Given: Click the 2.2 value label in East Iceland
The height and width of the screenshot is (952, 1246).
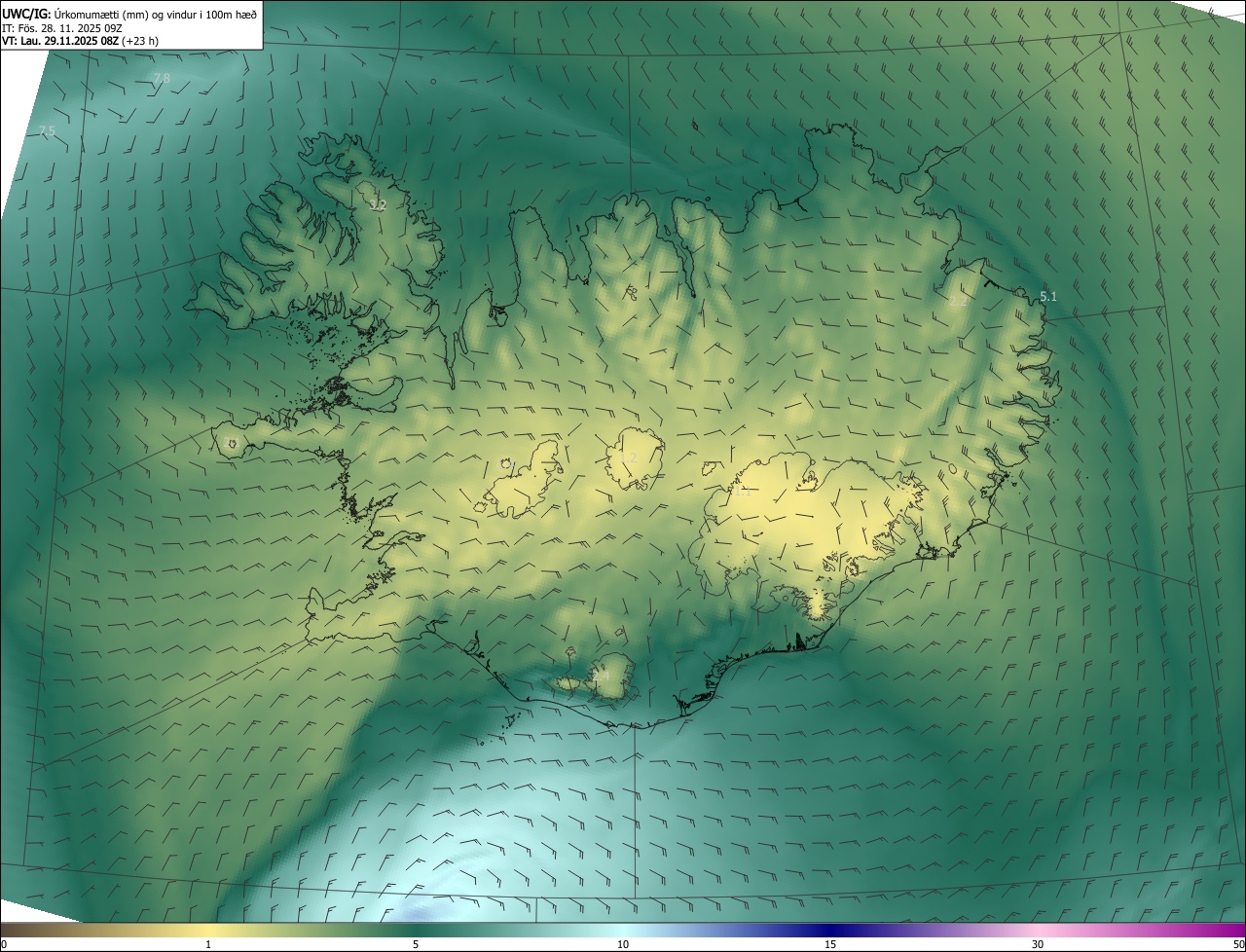Looking at the screenshot, I should 958,302.
